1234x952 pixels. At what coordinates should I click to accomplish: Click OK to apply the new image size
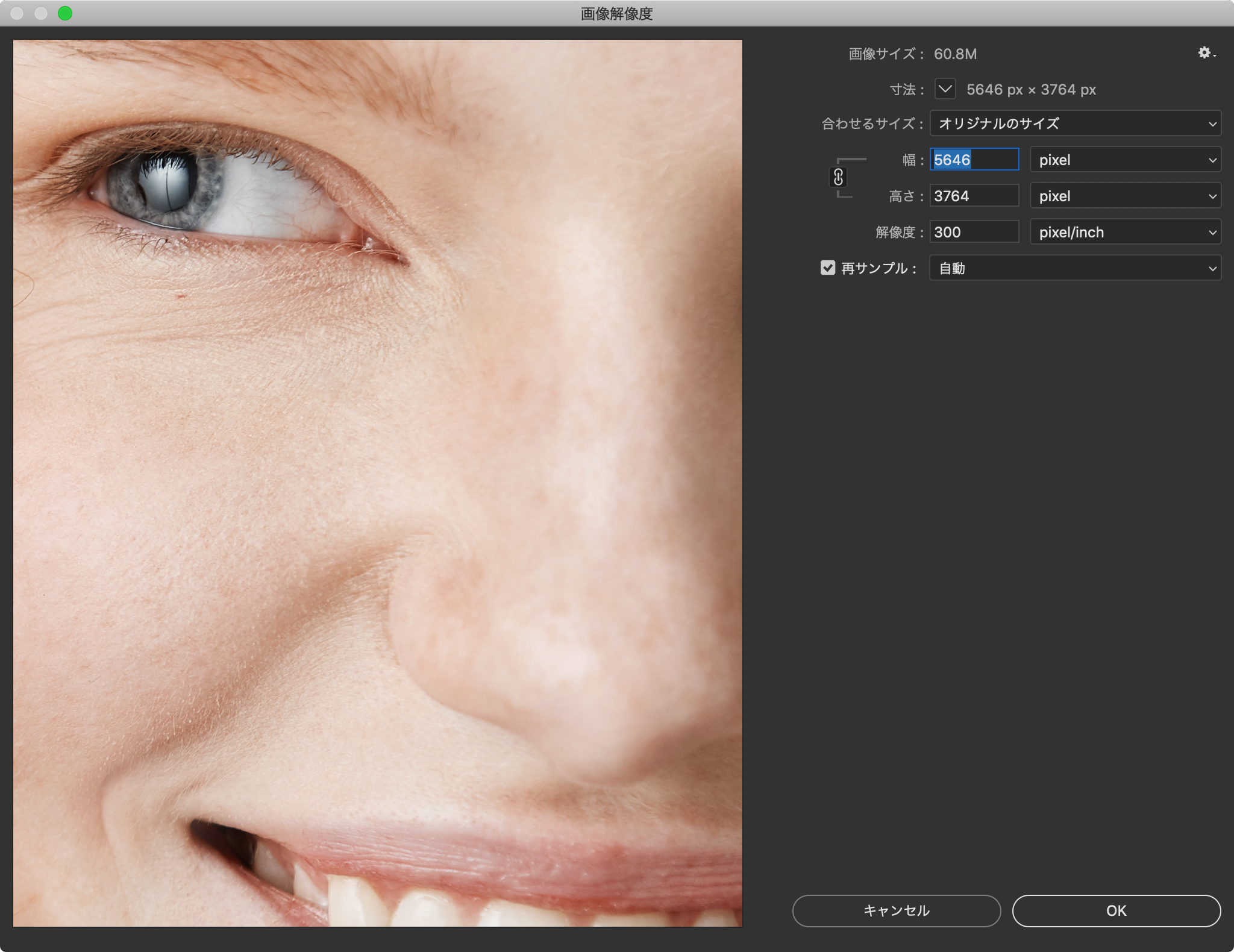(1118, 911)
